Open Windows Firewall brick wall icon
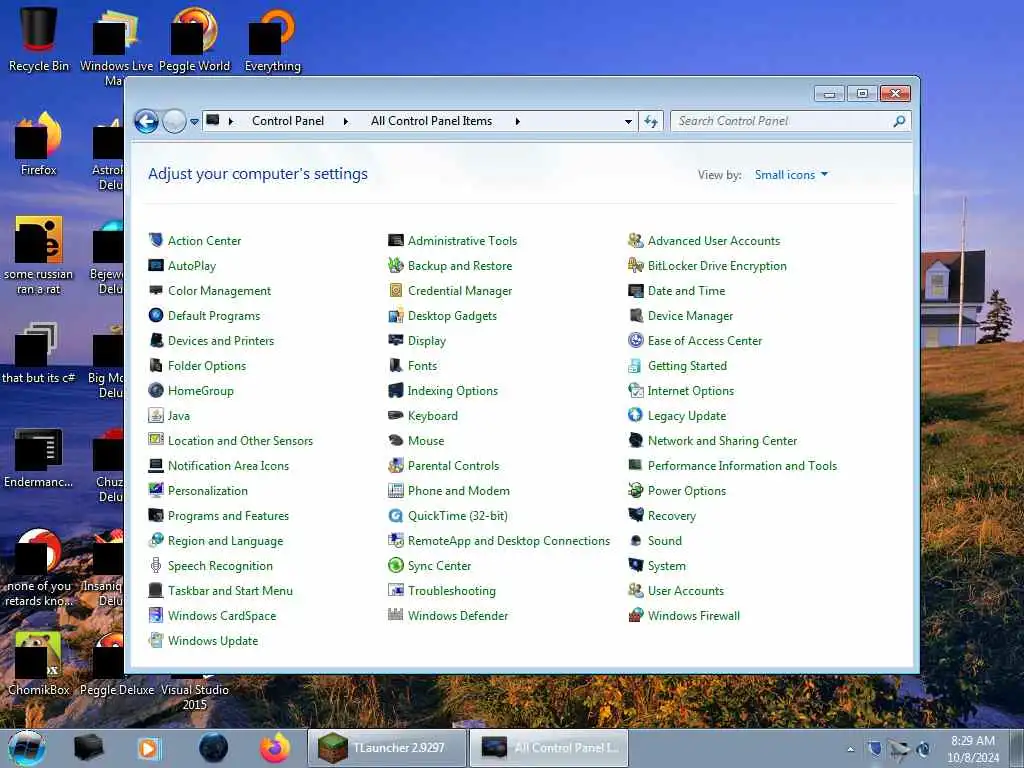 635,615
